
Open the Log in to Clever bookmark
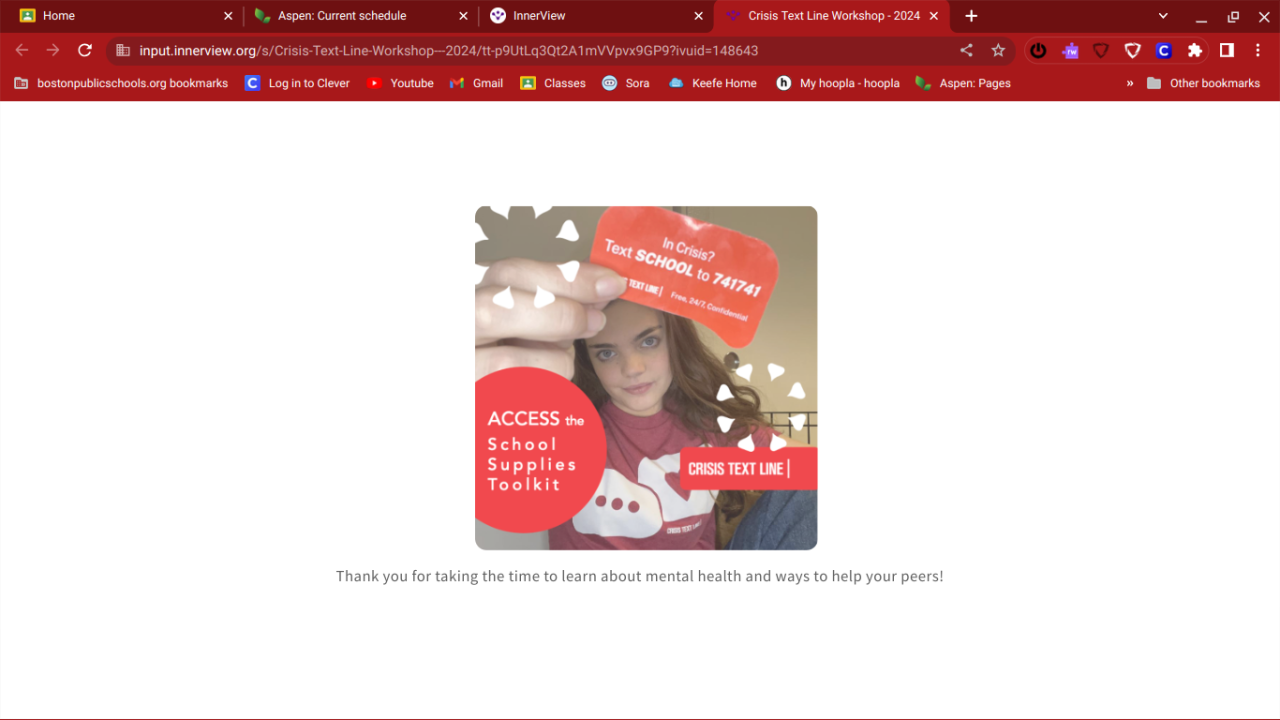pos(298,83)
